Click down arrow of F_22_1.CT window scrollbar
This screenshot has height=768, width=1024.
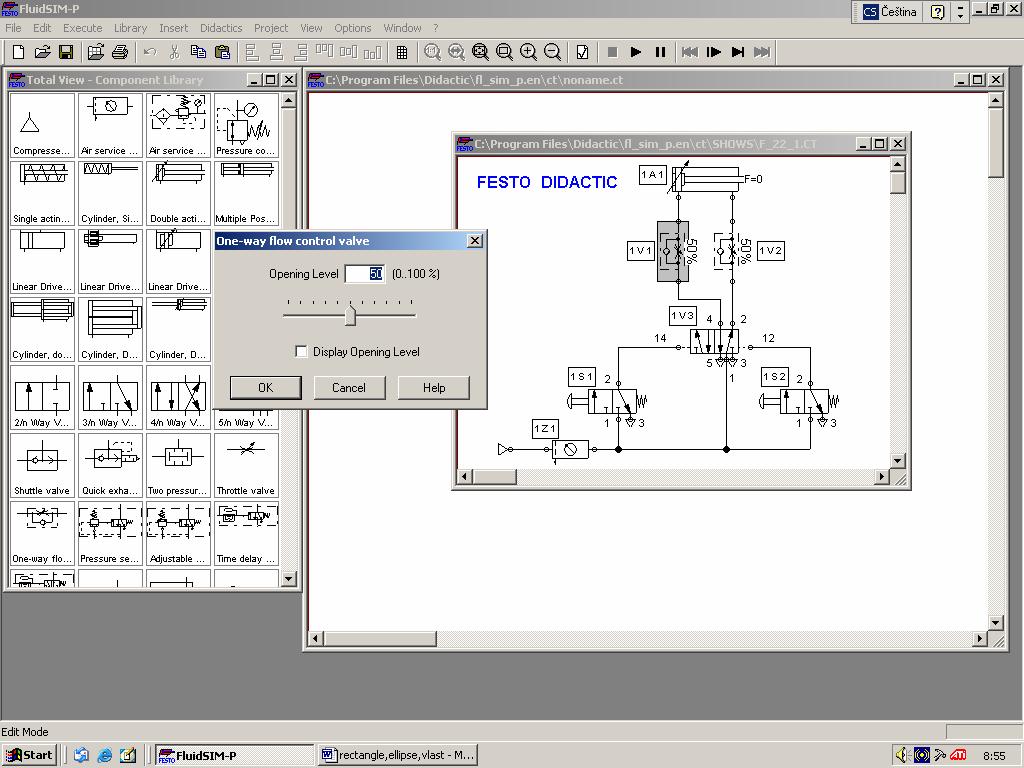(x=897, y=460)
